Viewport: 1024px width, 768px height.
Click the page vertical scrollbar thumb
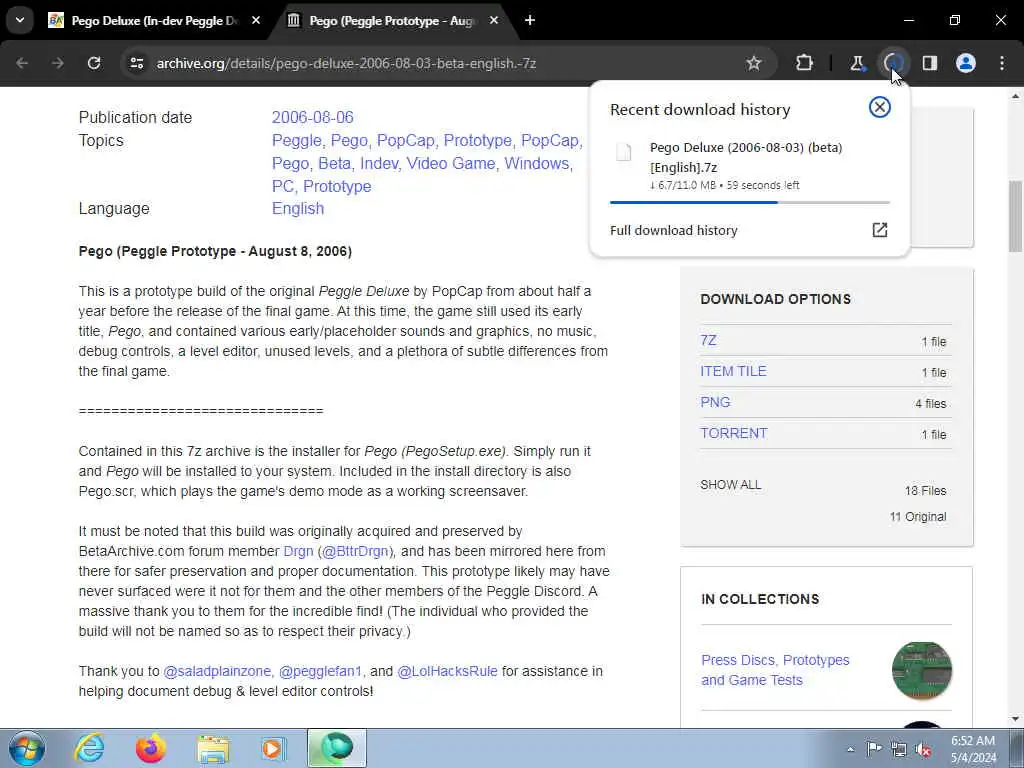(1016, 216)
